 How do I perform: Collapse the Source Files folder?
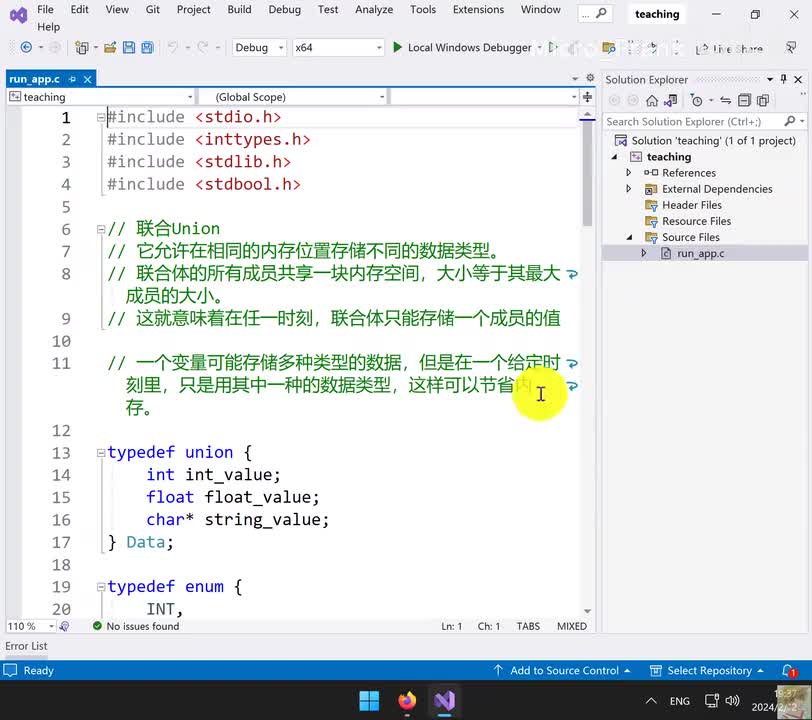(630, 237)
